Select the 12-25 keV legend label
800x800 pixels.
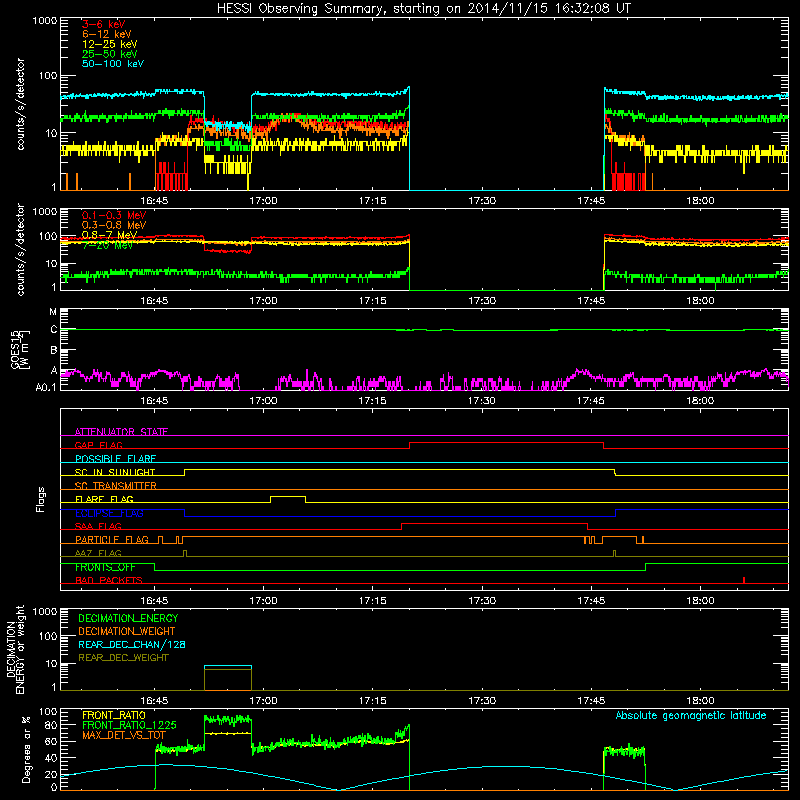tap(110, 44)
